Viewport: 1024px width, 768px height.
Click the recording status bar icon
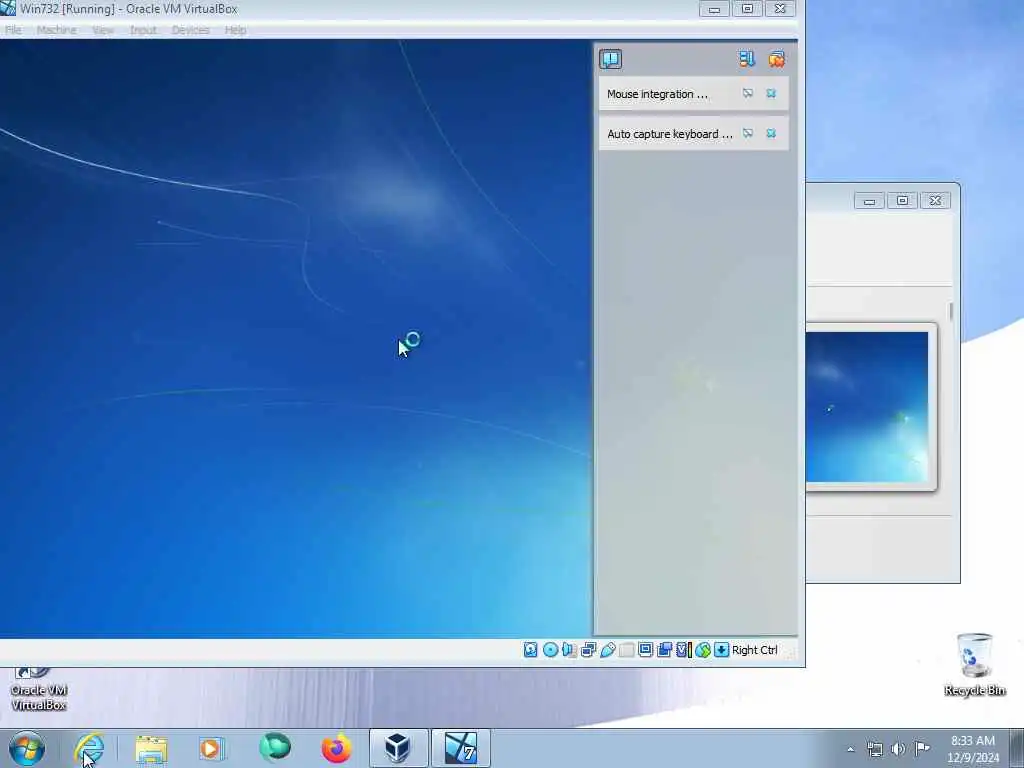tap(665, 650)
